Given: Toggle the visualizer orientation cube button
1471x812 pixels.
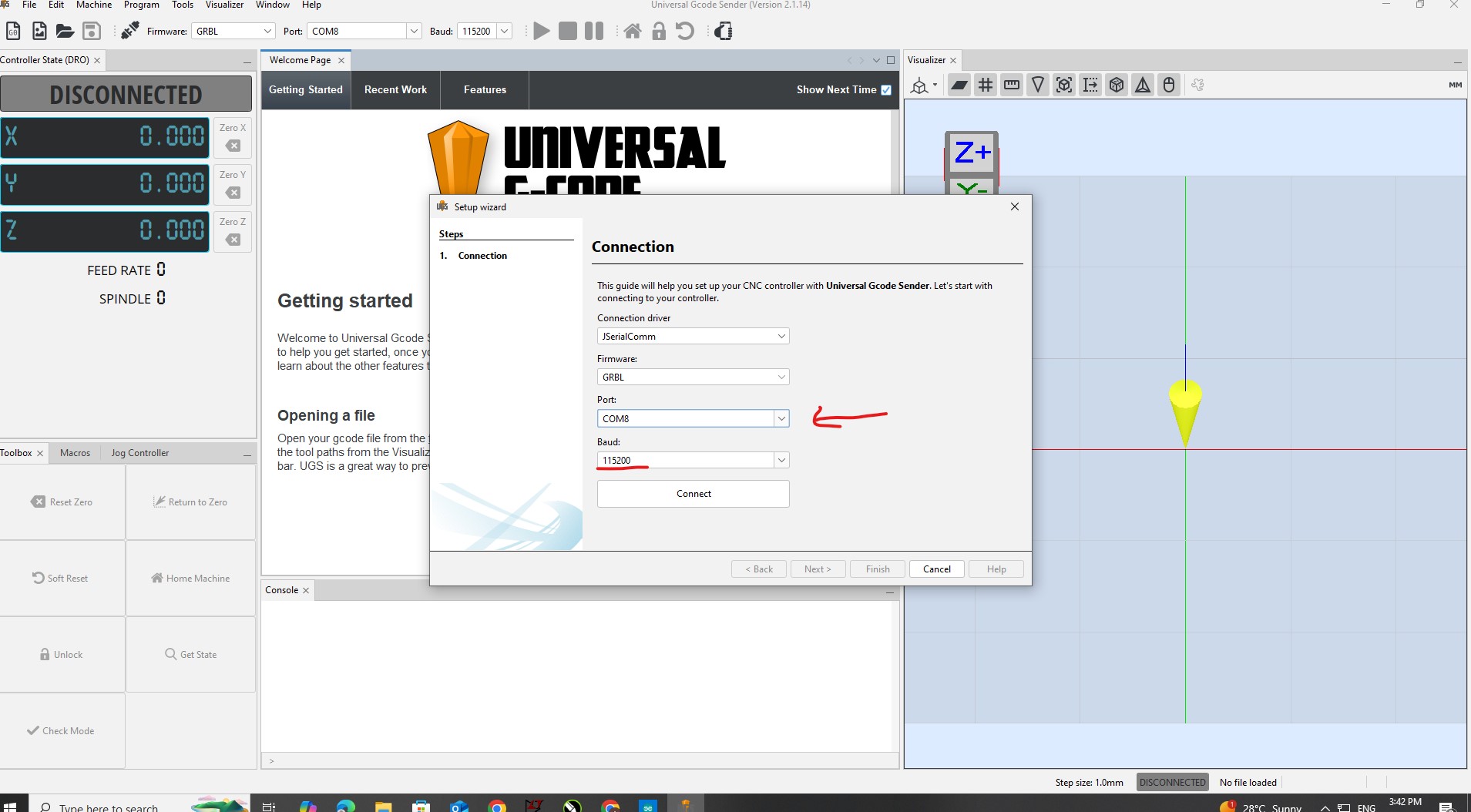Looking at the screenshot, I should pyautogui.click(x=1117, y=85).
